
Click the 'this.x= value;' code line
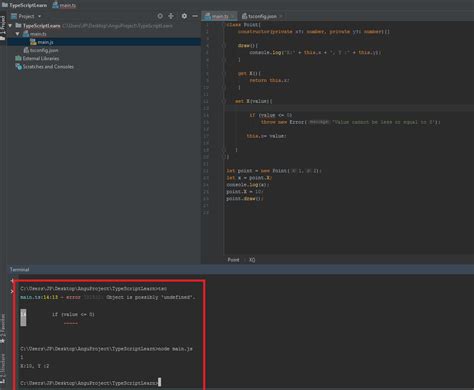point(266,136)
